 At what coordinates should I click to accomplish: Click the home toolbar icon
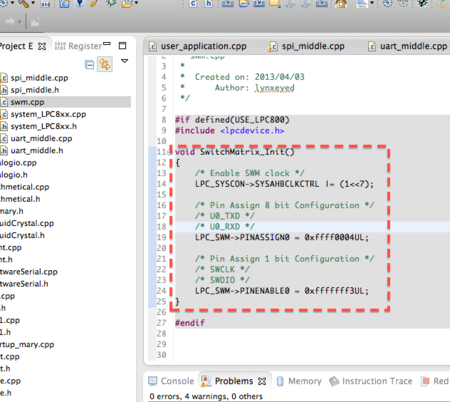point(341,3)
